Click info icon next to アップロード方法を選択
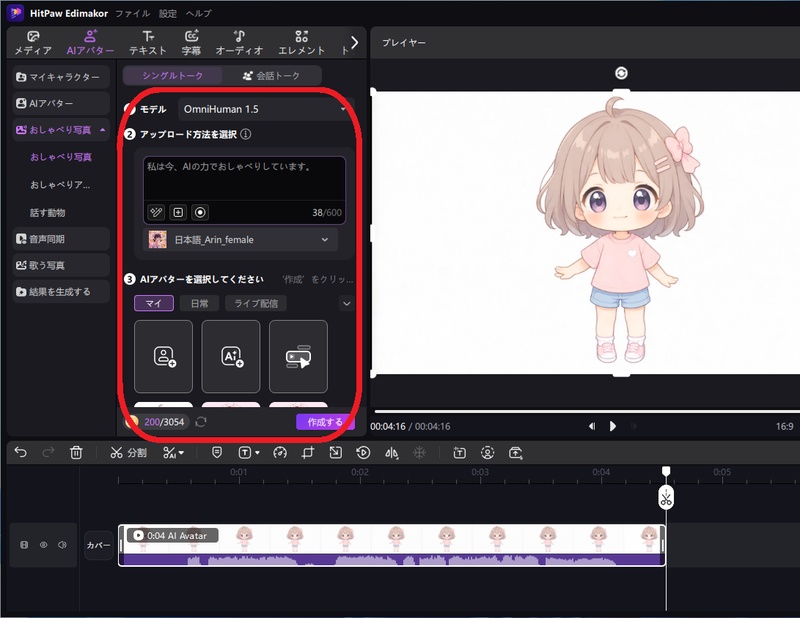The height and width of the screenshot is (618, 800). pyautogui.click(x=245, y=134)
